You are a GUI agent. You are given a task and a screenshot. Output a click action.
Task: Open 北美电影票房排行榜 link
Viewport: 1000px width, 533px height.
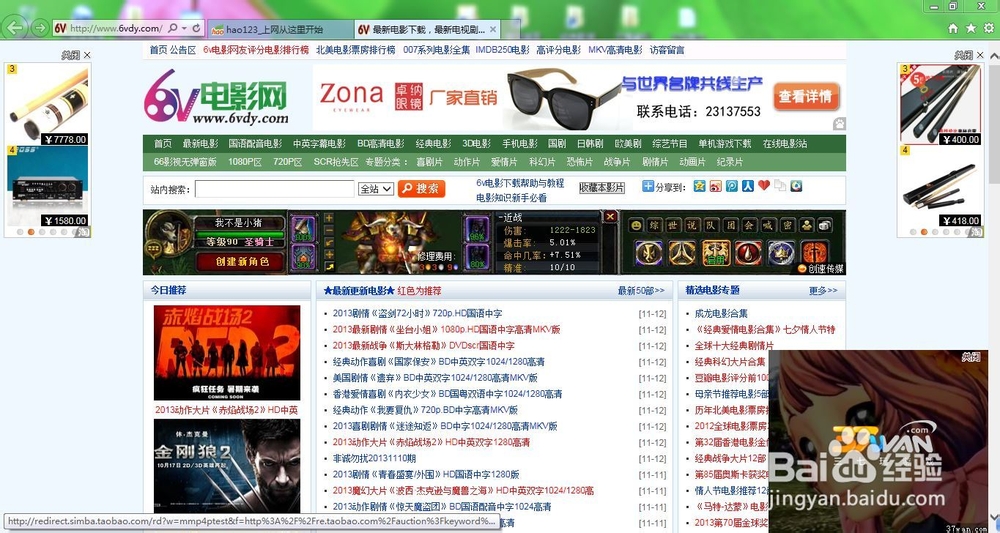(x=355, y=50)
